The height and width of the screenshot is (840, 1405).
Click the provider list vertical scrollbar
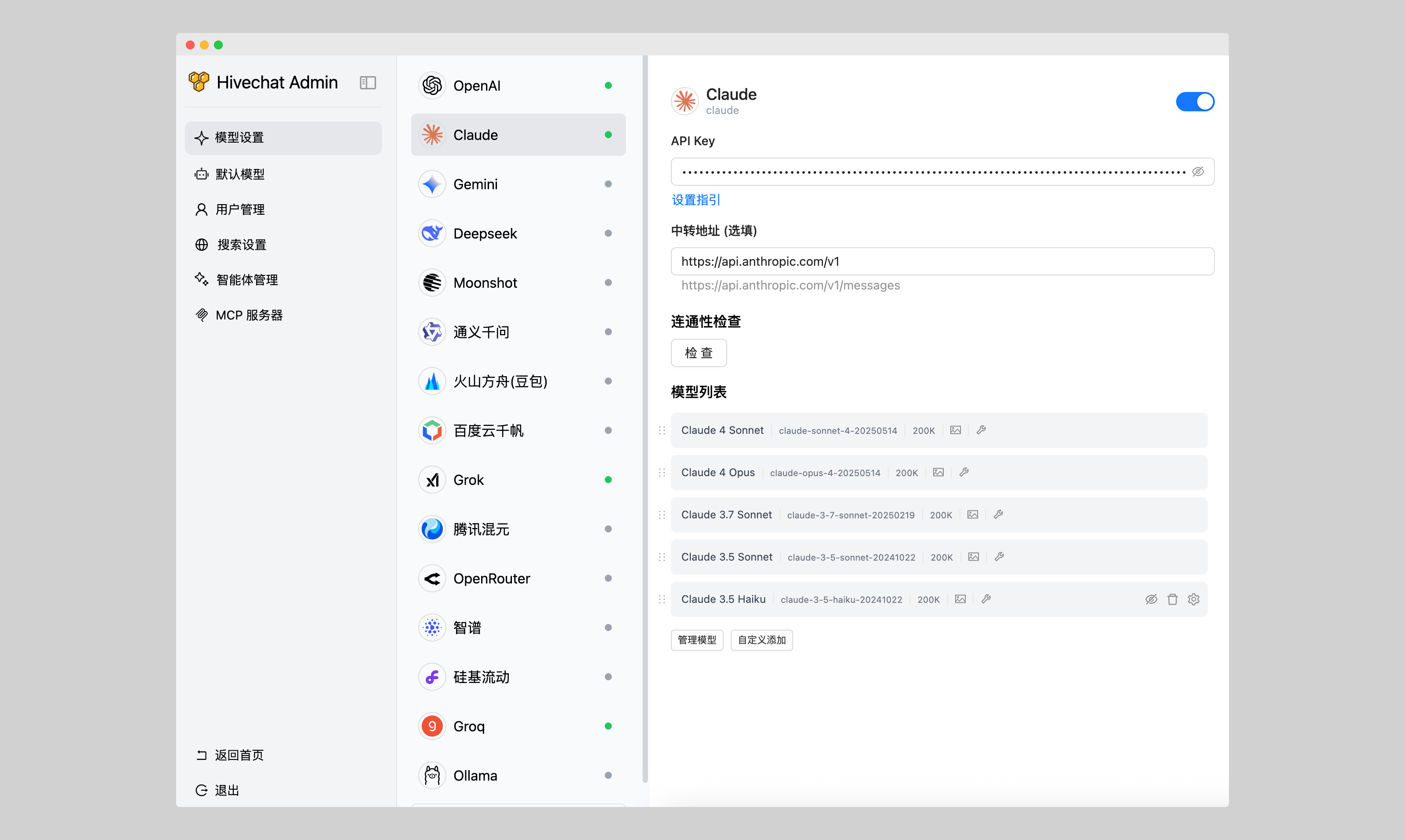[x=645, y=419]
